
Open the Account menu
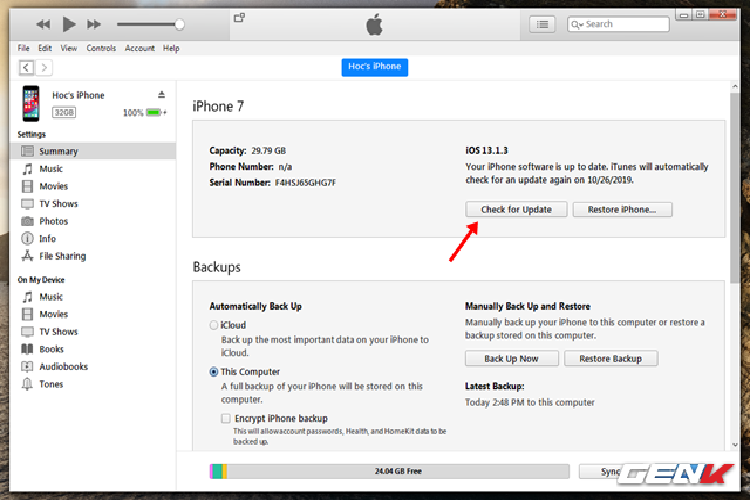140,48
